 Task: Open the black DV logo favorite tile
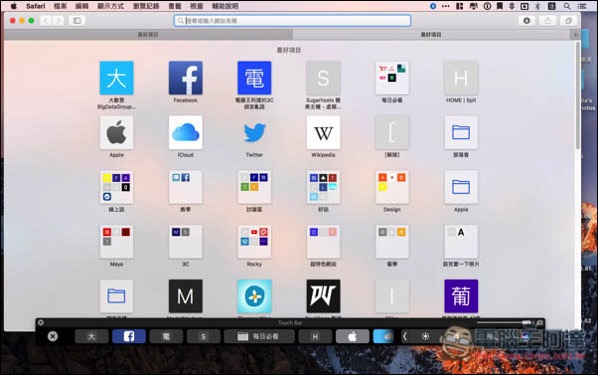[x=323, y=296]
